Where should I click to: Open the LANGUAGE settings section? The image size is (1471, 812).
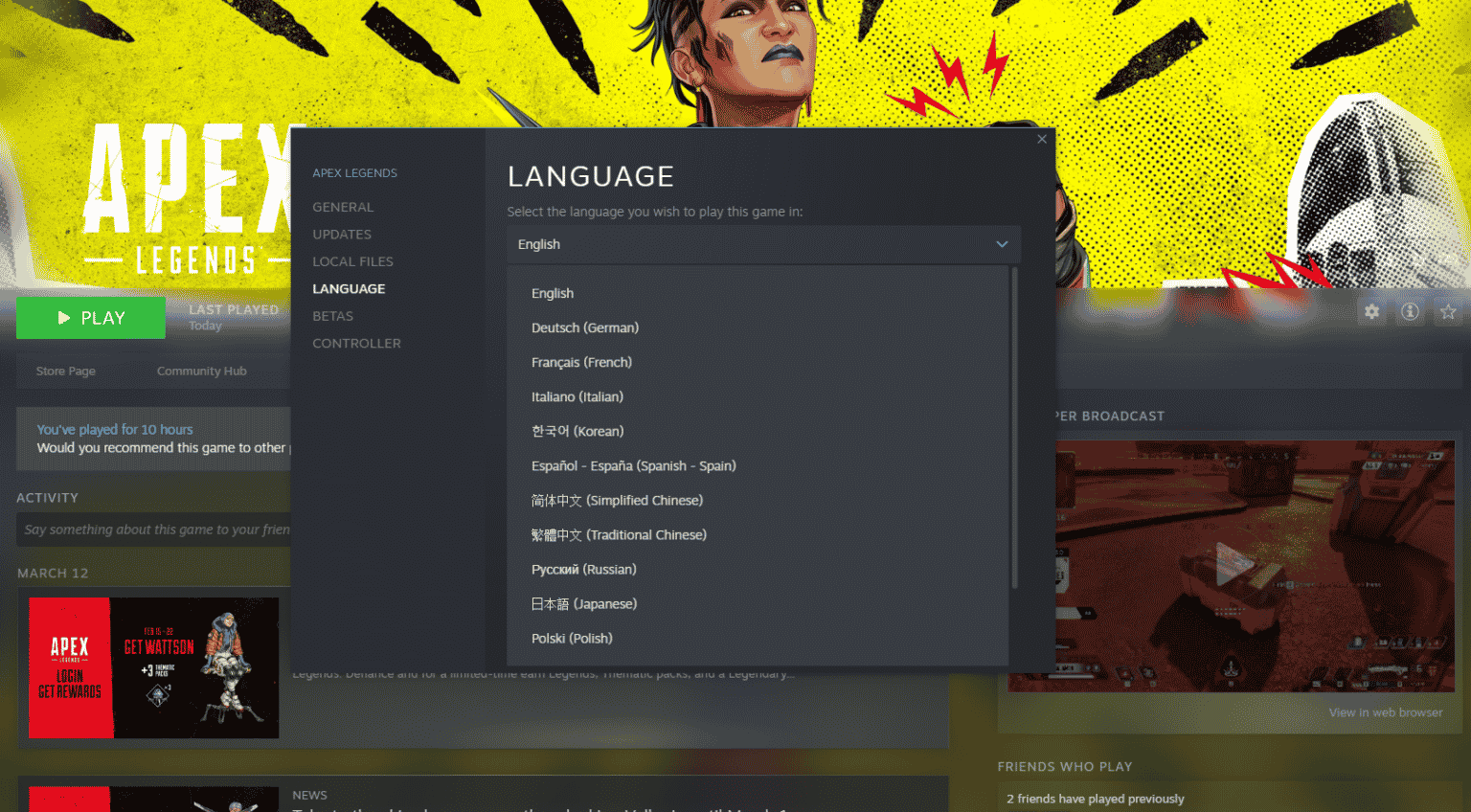[348, 288]
